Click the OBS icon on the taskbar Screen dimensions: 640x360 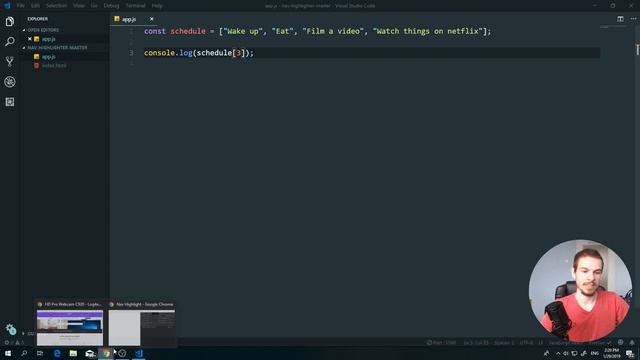tap(122, 353)
